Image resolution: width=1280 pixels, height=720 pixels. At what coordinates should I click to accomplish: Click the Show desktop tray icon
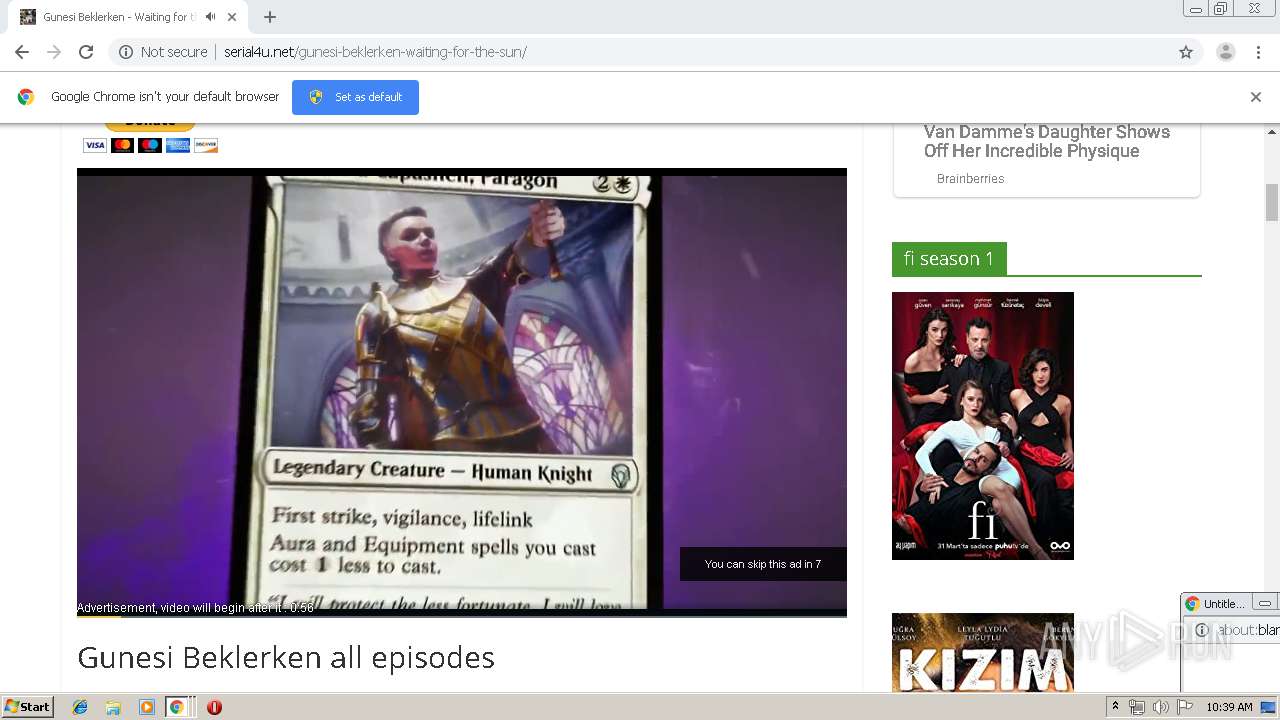click(1269, 707)
